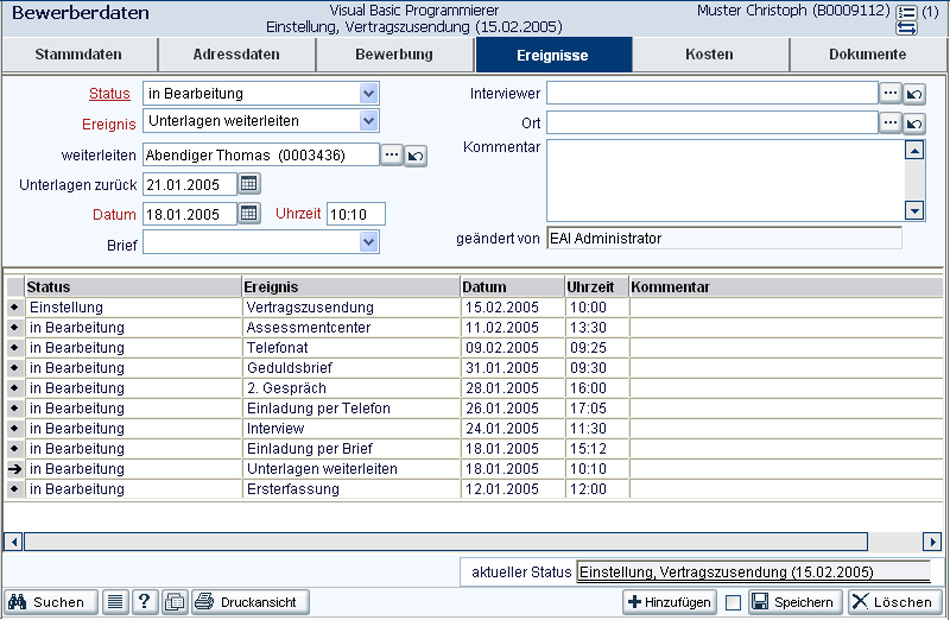Toggle the checkbox next to Speichern

(x=733, y=602)
